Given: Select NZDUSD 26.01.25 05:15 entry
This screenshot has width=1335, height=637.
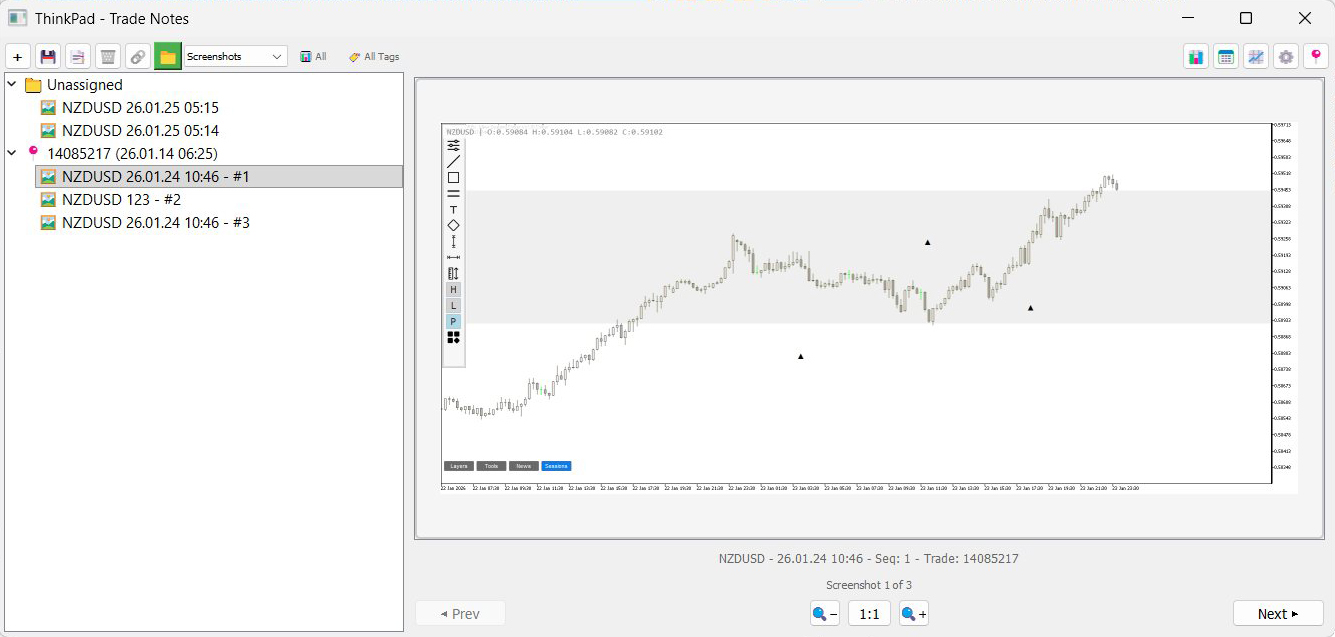Looking at the screenshot, I should [140, 107].
